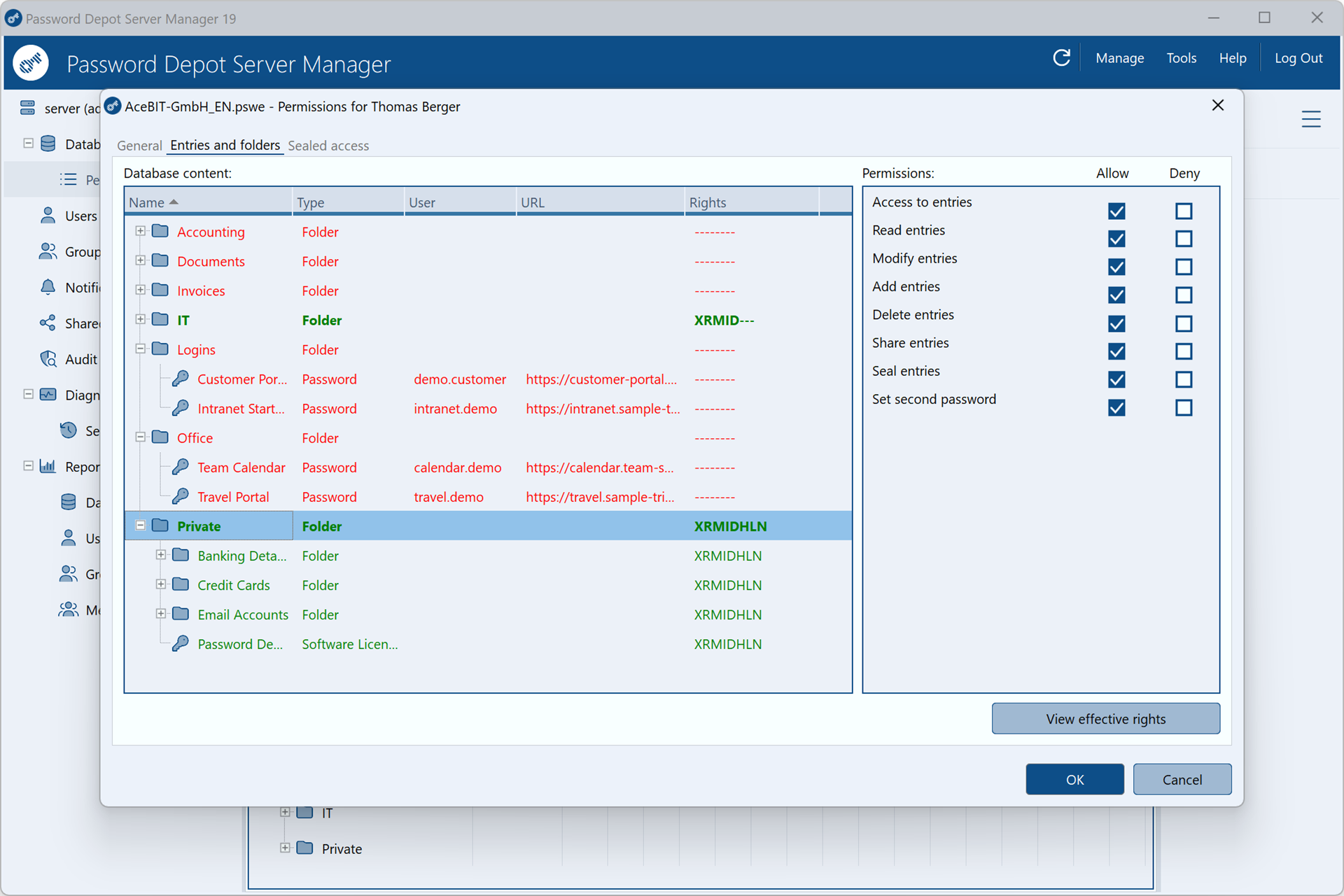1344x896 pixels.
Task: Expand IT folder in background window
Action: pyautogui.click(x=285, y=812)
